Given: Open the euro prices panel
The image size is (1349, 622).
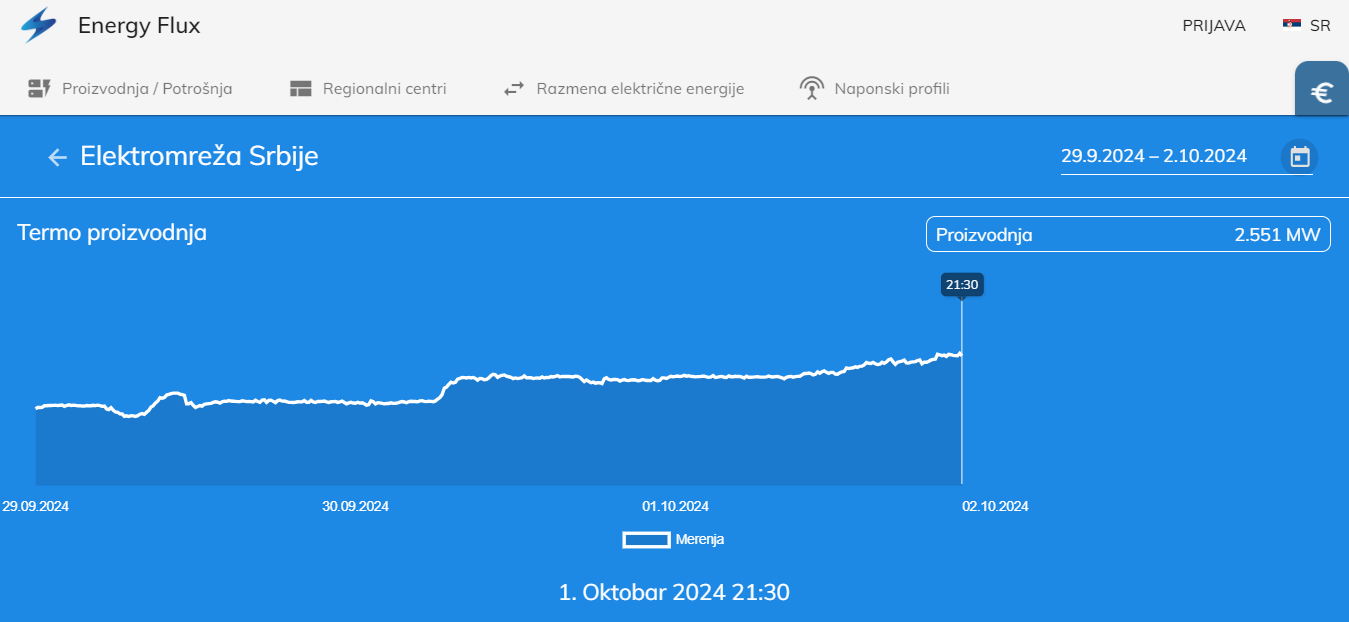Looking at the screenshot, I should coord(1322,93).
